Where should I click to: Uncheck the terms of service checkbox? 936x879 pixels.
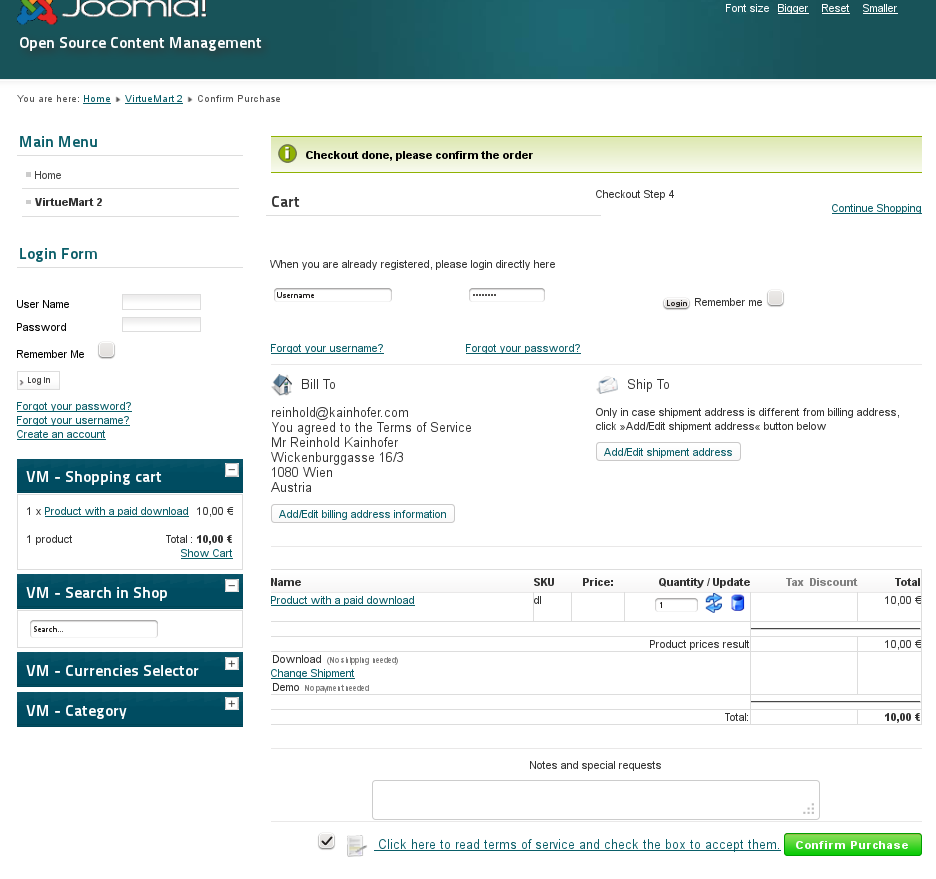pyautogui.click(x=327, y=841)
